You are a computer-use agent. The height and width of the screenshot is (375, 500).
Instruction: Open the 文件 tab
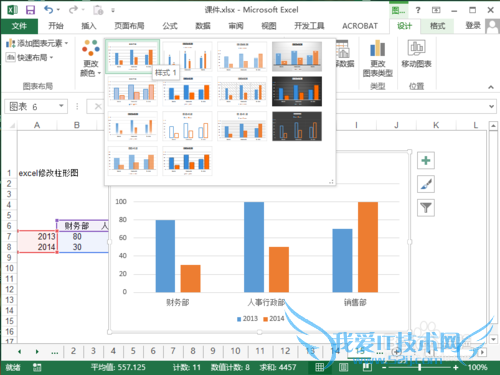tap(19, 26)
